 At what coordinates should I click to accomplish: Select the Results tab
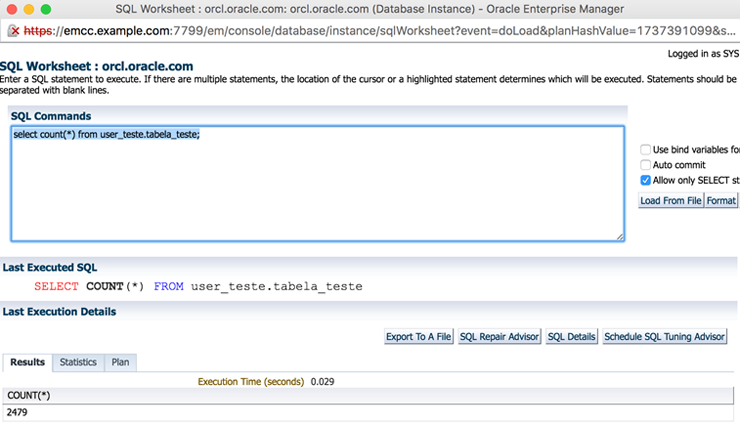coord(27,362)
